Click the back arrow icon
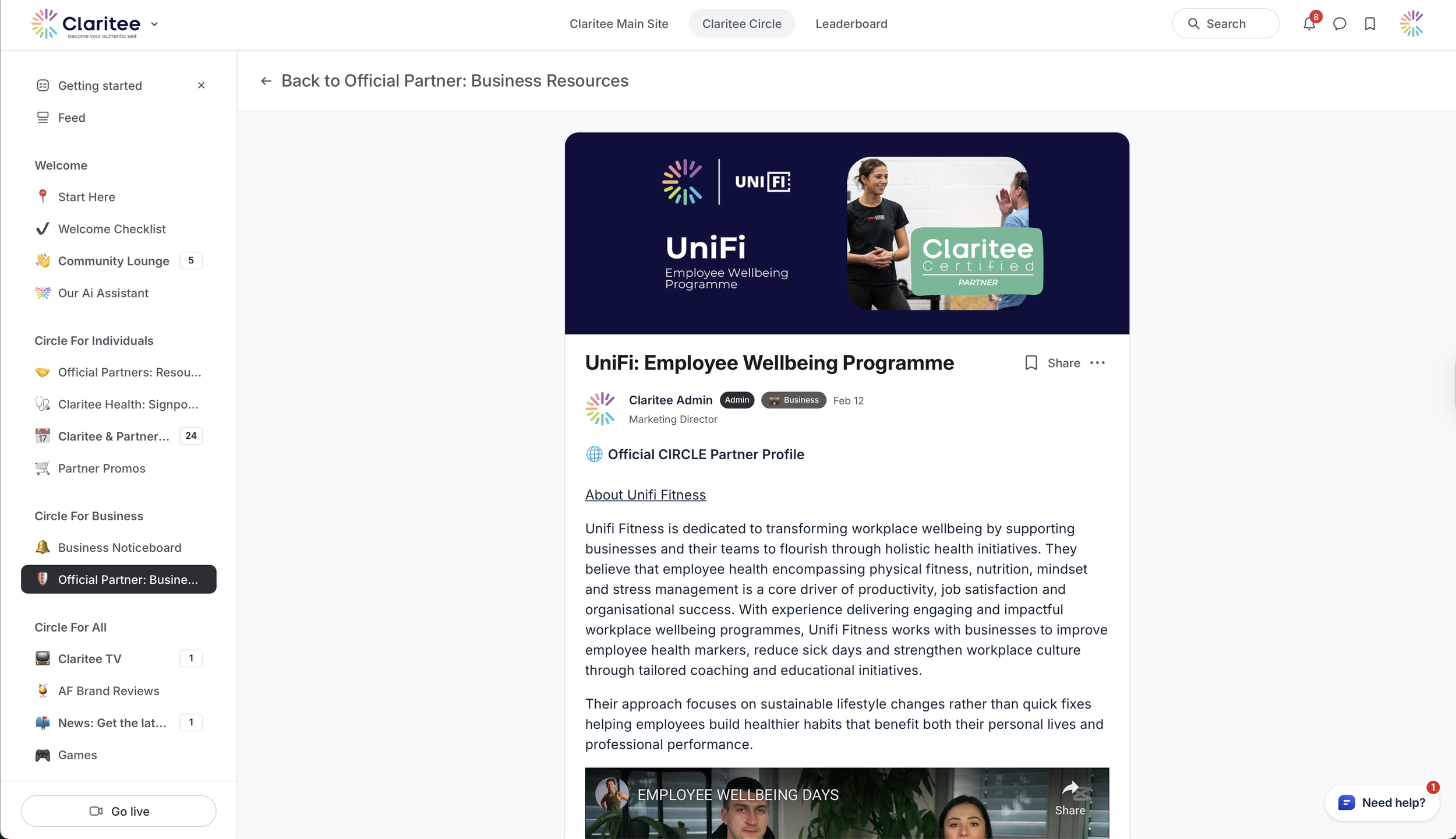Image resolution: width=1456 pixels, height=839 pixels. click(266, 81)
